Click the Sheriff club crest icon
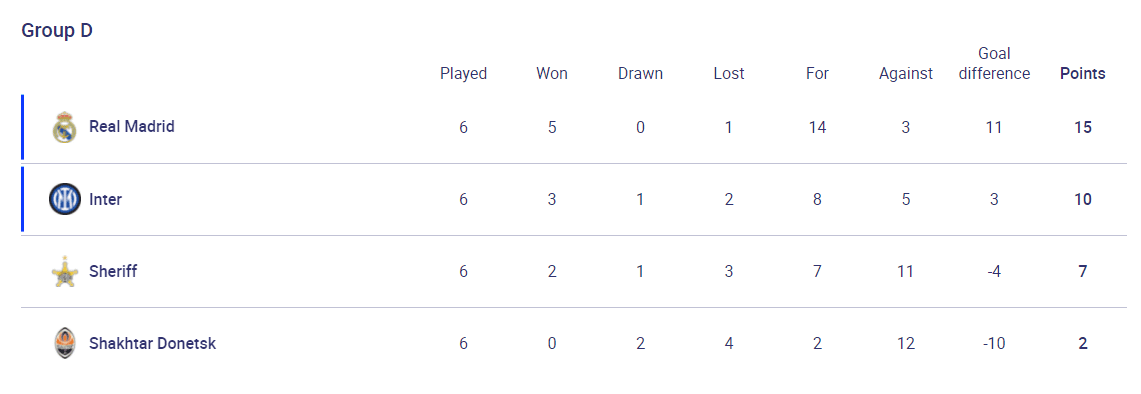Image resolution: width=1141 pixels, height=394 pixels. pos(64,272)
